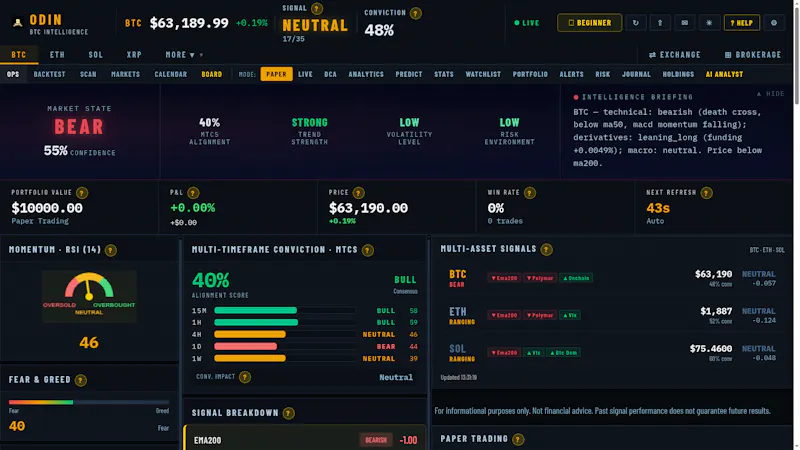
Task: Open help for Signal Breakdown
Action: click(288, 413)
